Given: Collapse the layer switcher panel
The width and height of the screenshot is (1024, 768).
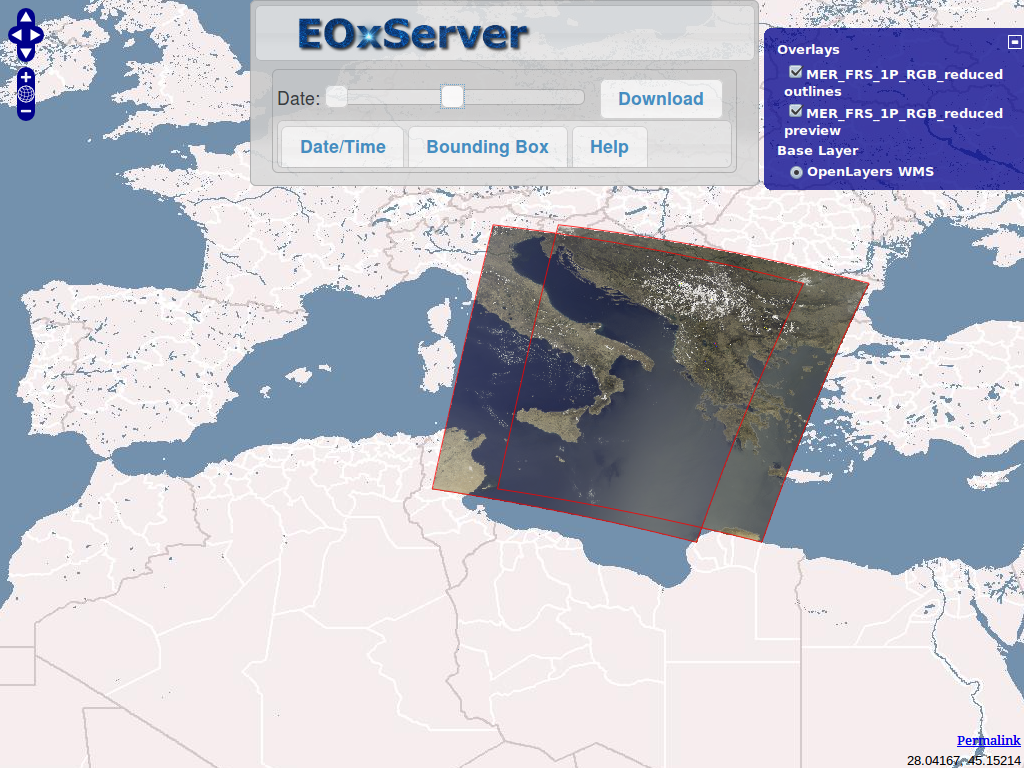Looking at the screenshot, I should click(x=1014, y=42).
